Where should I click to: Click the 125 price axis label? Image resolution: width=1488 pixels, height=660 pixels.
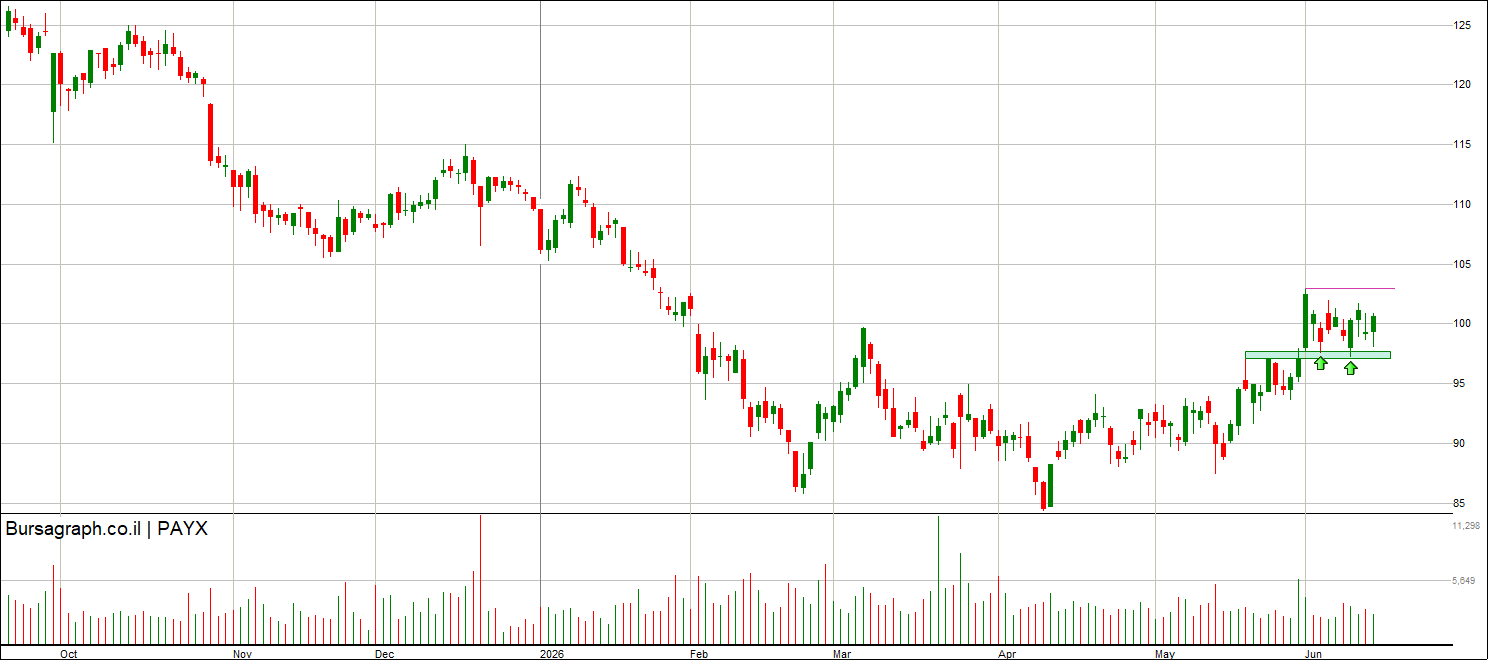point(1462,25)
